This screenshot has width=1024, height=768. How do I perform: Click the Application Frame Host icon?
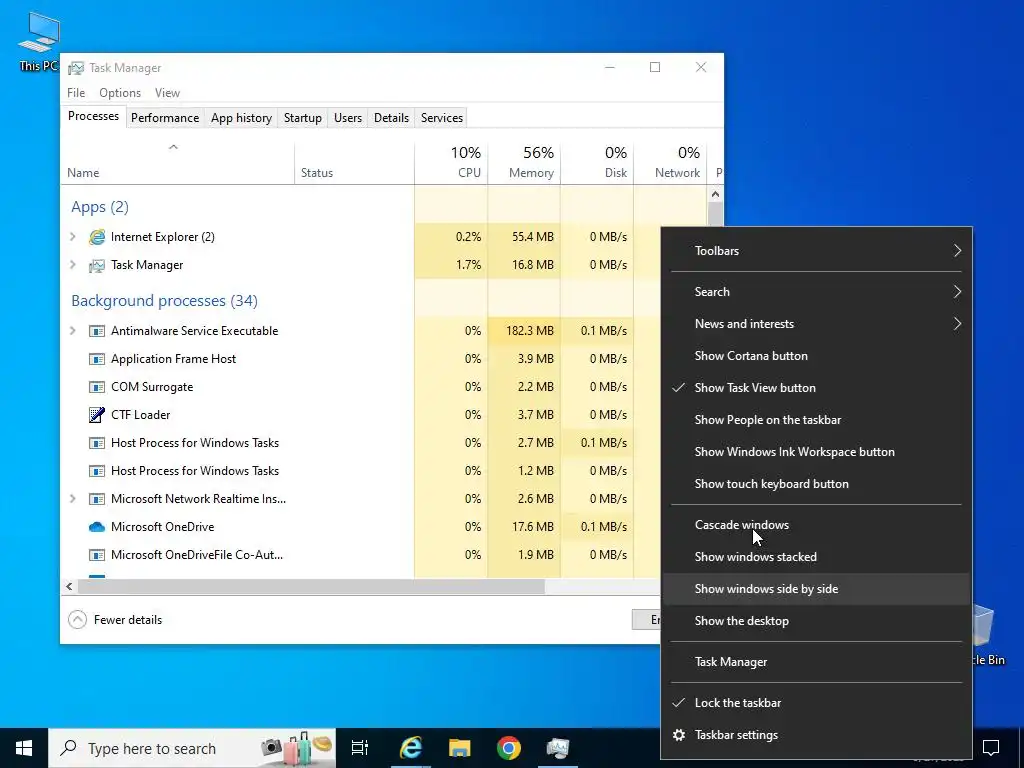pyautogui.click(x=97, y=359)
